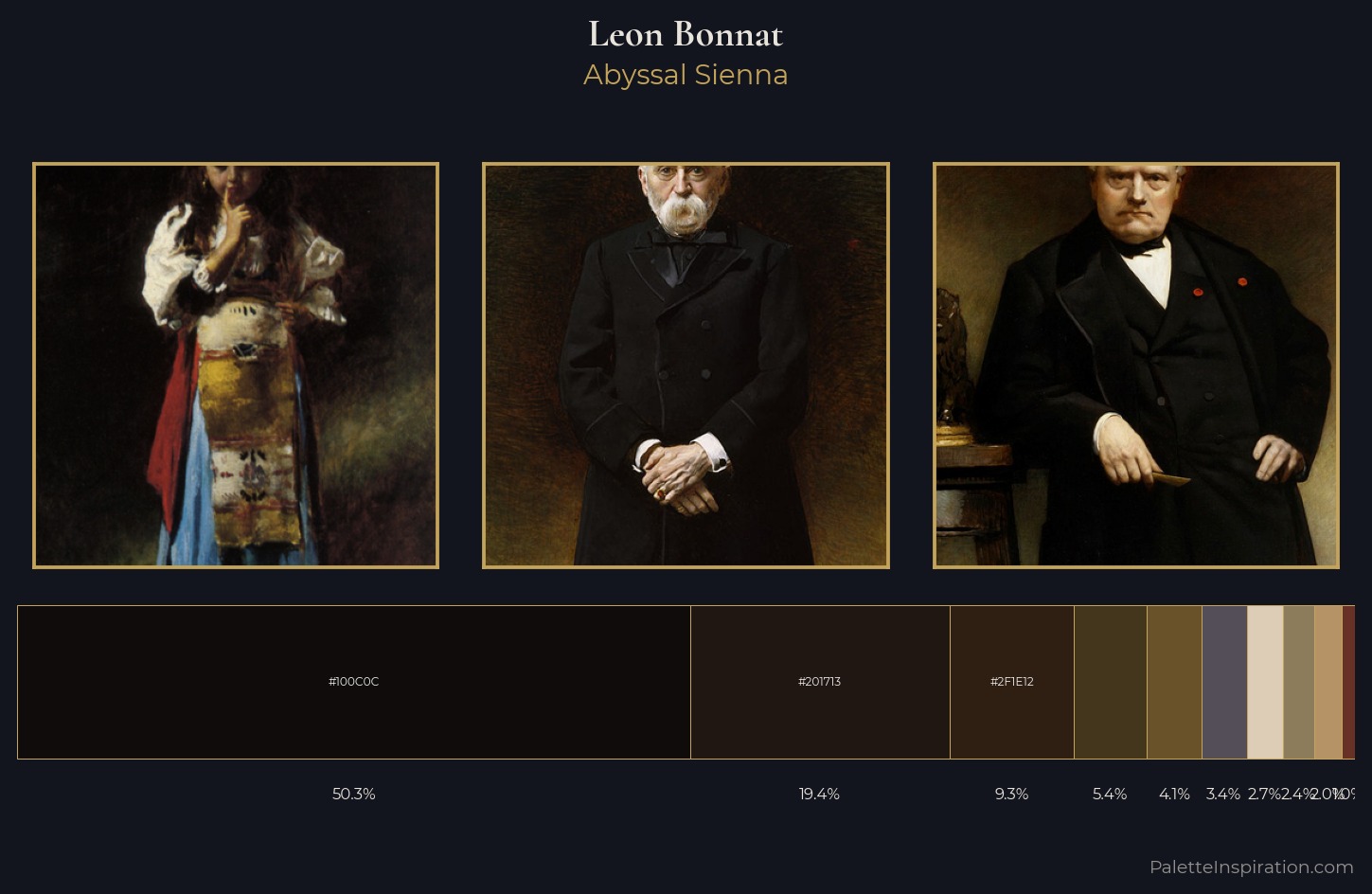Open the PaletteInspiration.com link
Screen dimensions: 1372x894
[x=1252, y=867]
